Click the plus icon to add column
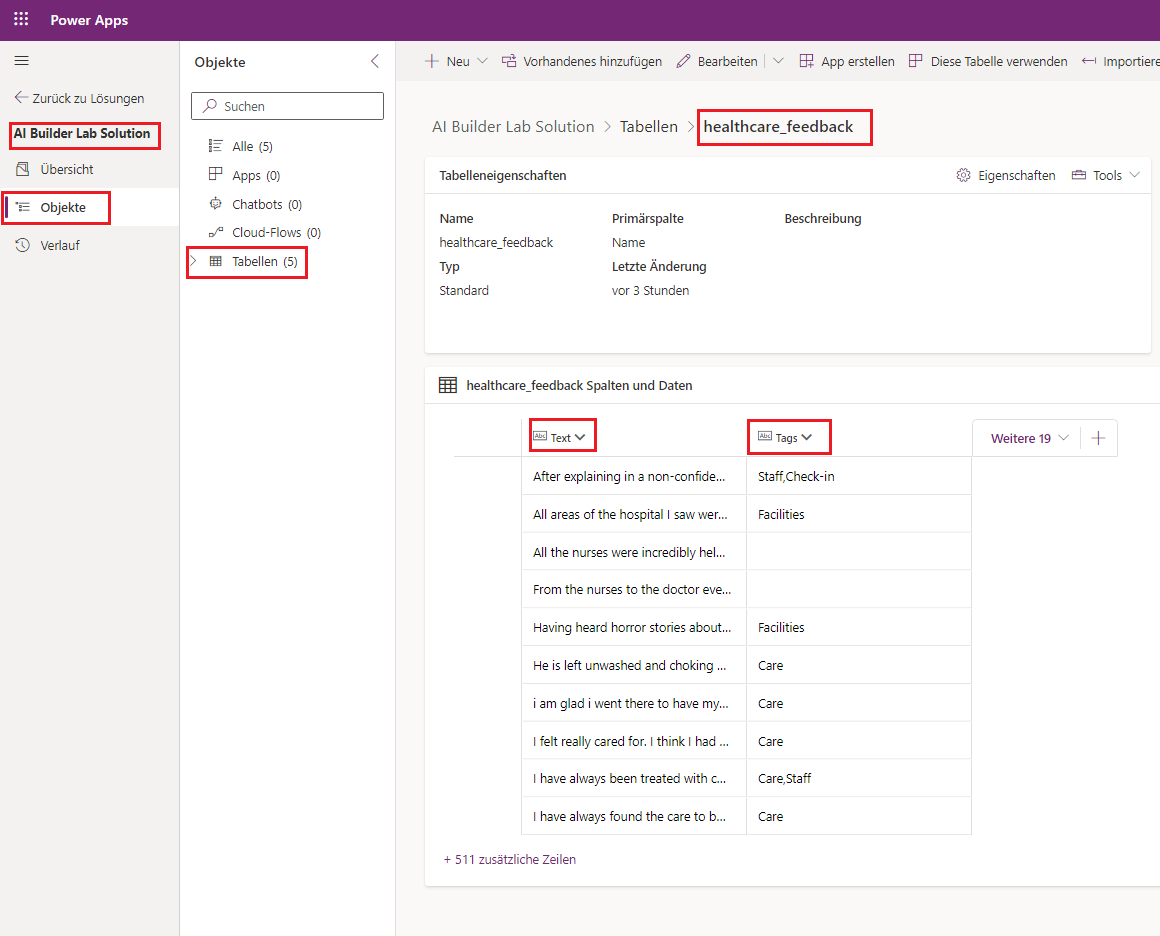Image resolution: width=1160 pixels, height=936 pixels. pos(1098,438)
